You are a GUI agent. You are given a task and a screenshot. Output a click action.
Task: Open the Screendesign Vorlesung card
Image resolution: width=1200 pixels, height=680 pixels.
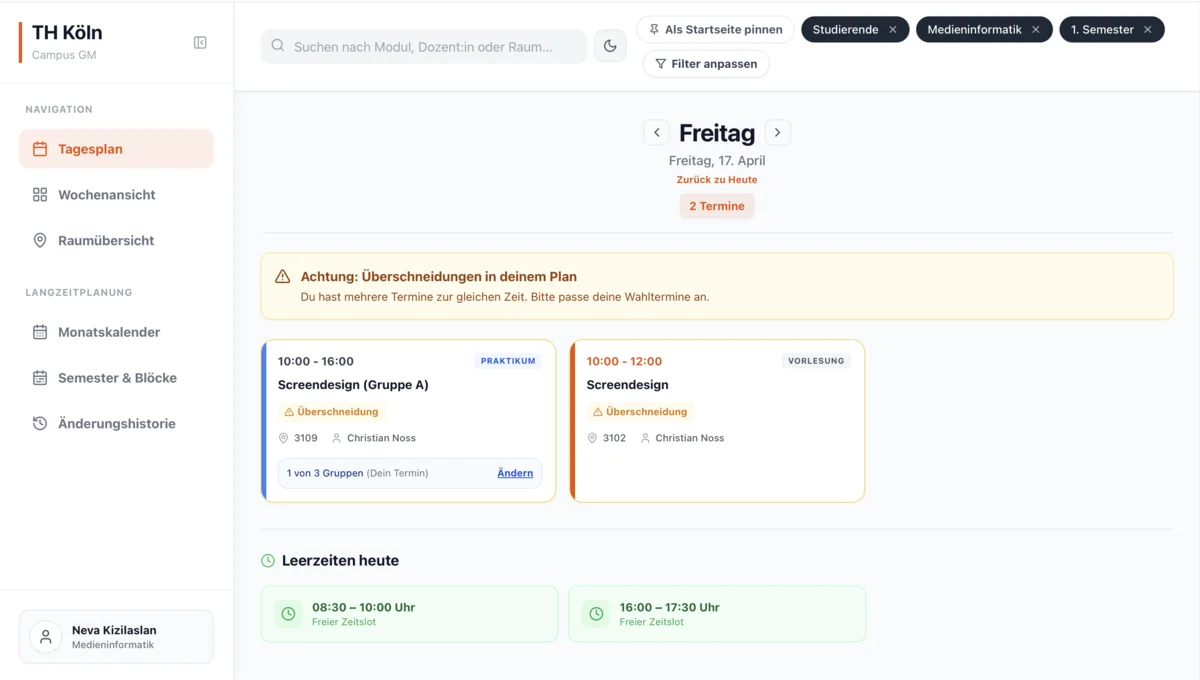pyautogui.click(x=717, y=420)
